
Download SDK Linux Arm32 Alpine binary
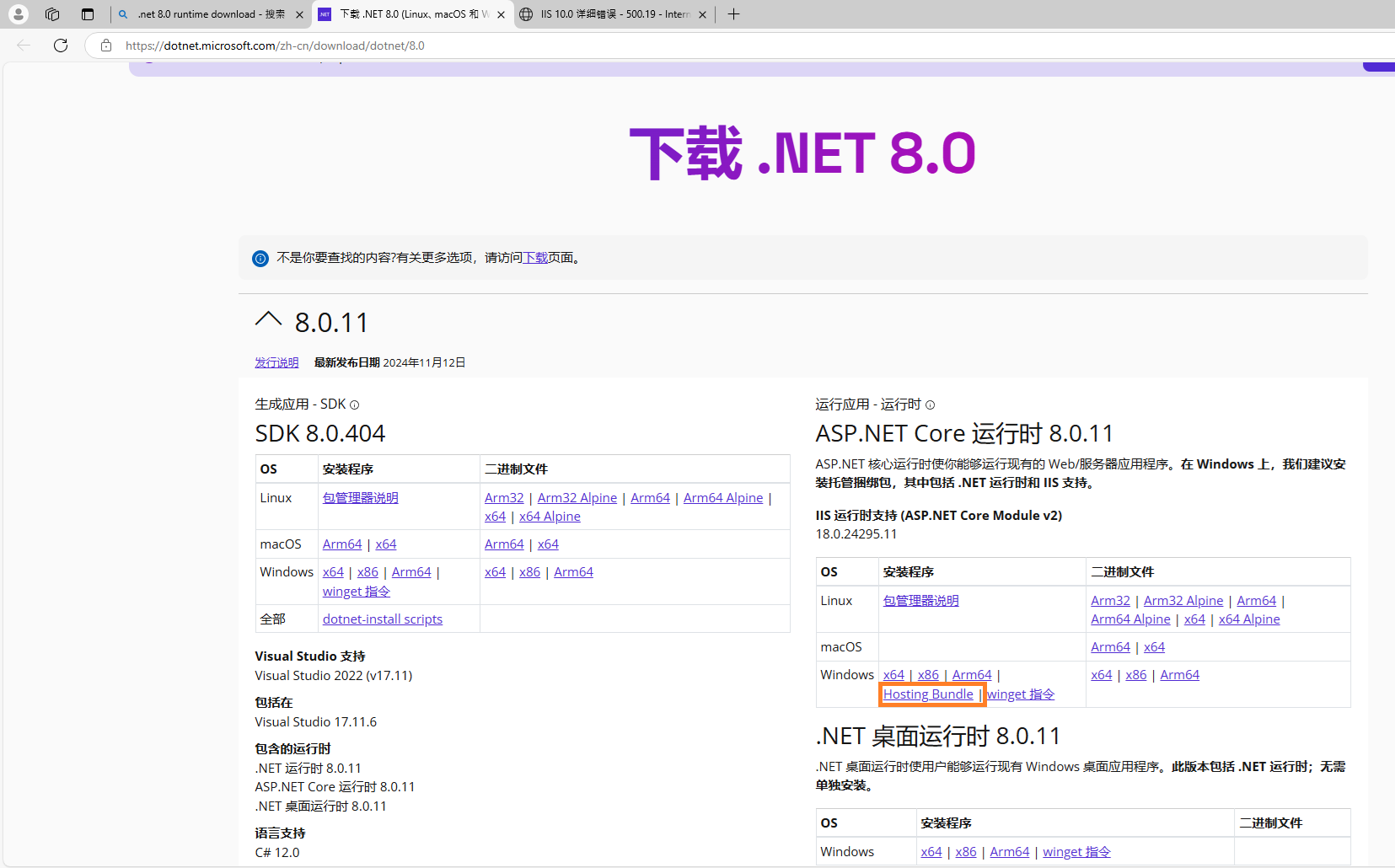pyautogui.click(x=577, y=498)
